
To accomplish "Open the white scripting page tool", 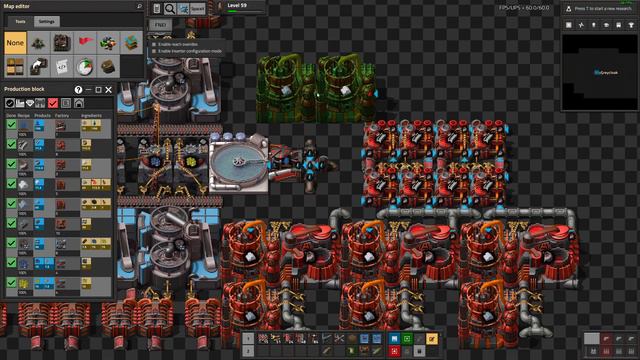I will coord(62,67).
